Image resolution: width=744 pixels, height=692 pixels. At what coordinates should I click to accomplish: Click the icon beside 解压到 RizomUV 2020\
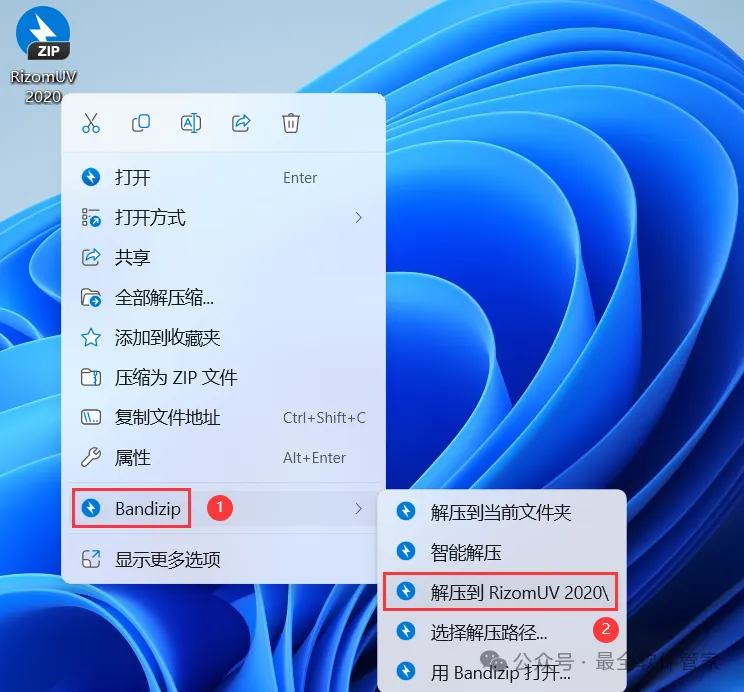coord(406,591)
